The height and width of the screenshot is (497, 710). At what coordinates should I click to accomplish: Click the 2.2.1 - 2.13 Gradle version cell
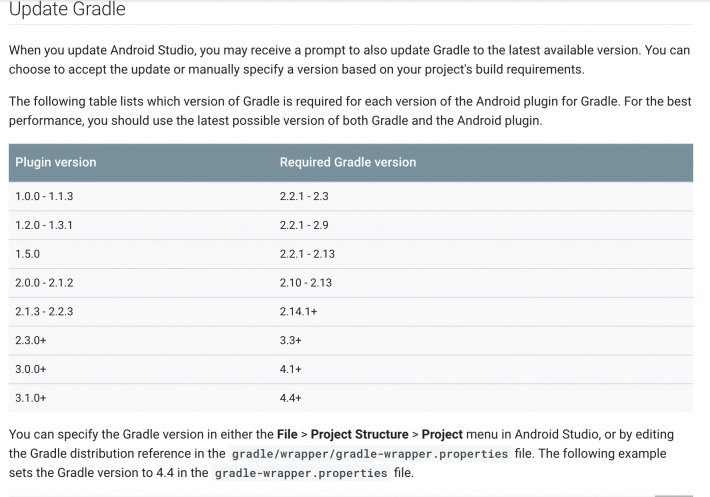[x=307, y=254]
